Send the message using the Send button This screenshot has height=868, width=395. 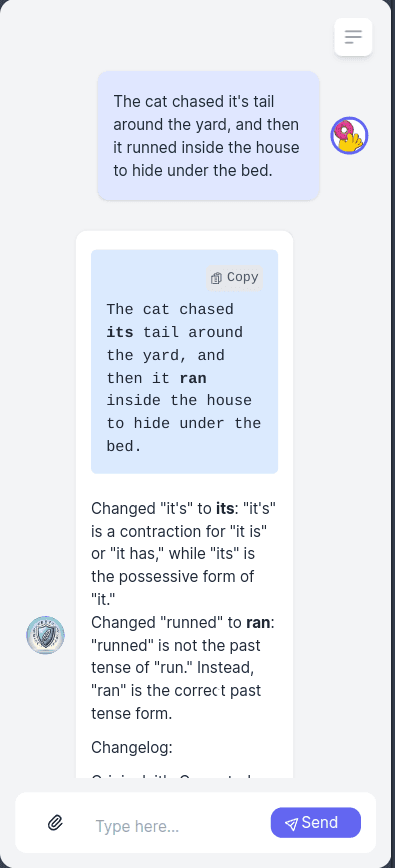(315, 823)
